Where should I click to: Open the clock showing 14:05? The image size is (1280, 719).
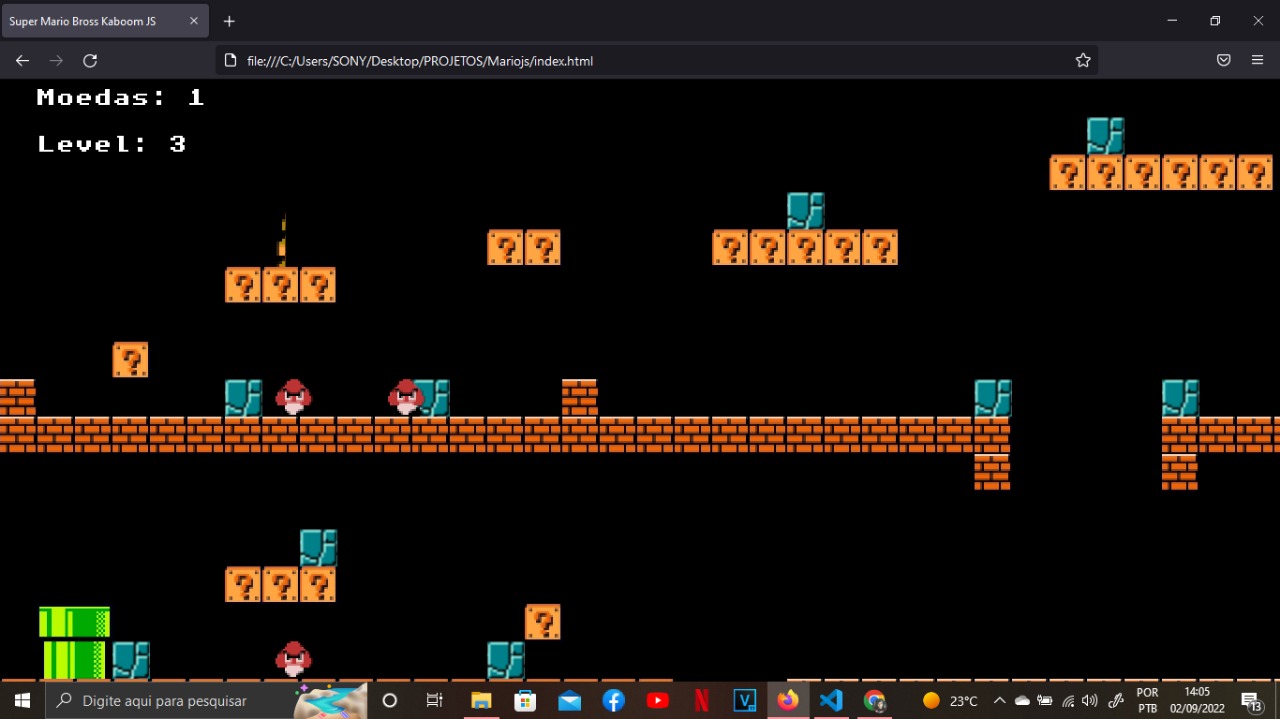pyautogui.click(x=1197, y=701)
